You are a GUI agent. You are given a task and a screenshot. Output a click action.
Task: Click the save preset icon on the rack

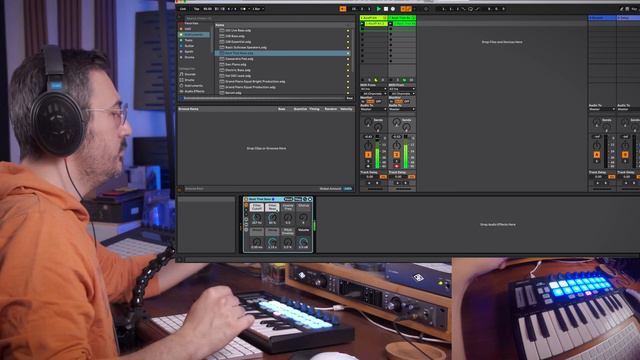click(x=310, y=199)
